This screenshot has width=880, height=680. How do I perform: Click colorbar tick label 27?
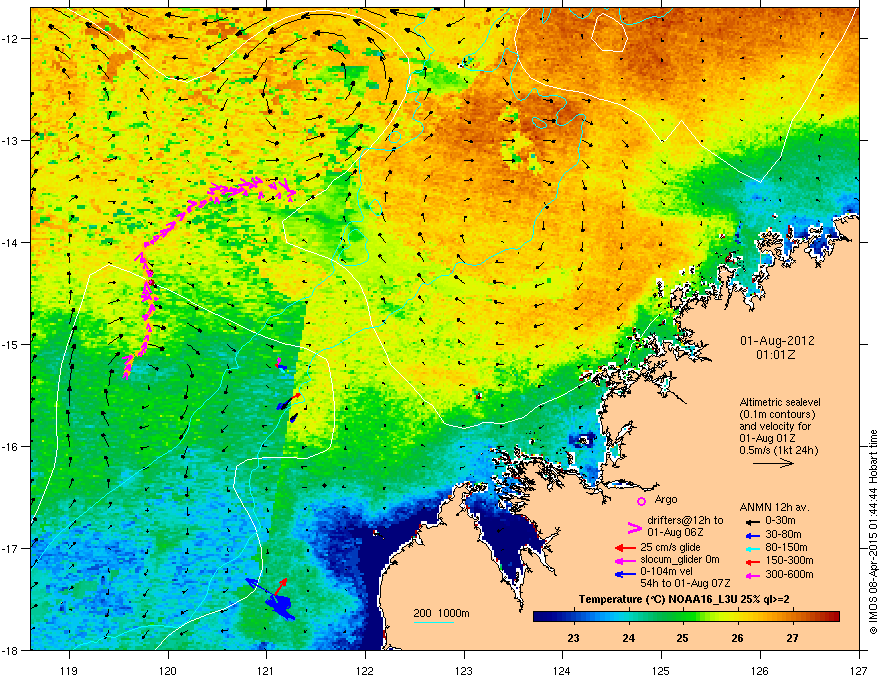point(792,638)
